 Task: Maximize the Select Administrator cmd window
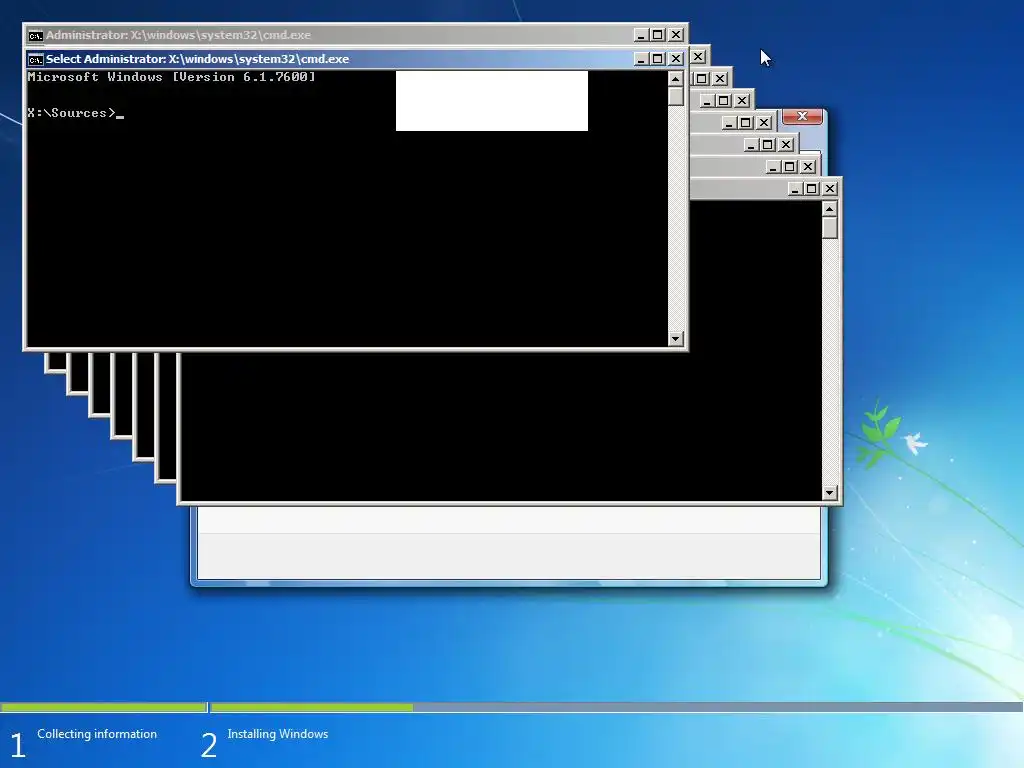coord(658,59)
